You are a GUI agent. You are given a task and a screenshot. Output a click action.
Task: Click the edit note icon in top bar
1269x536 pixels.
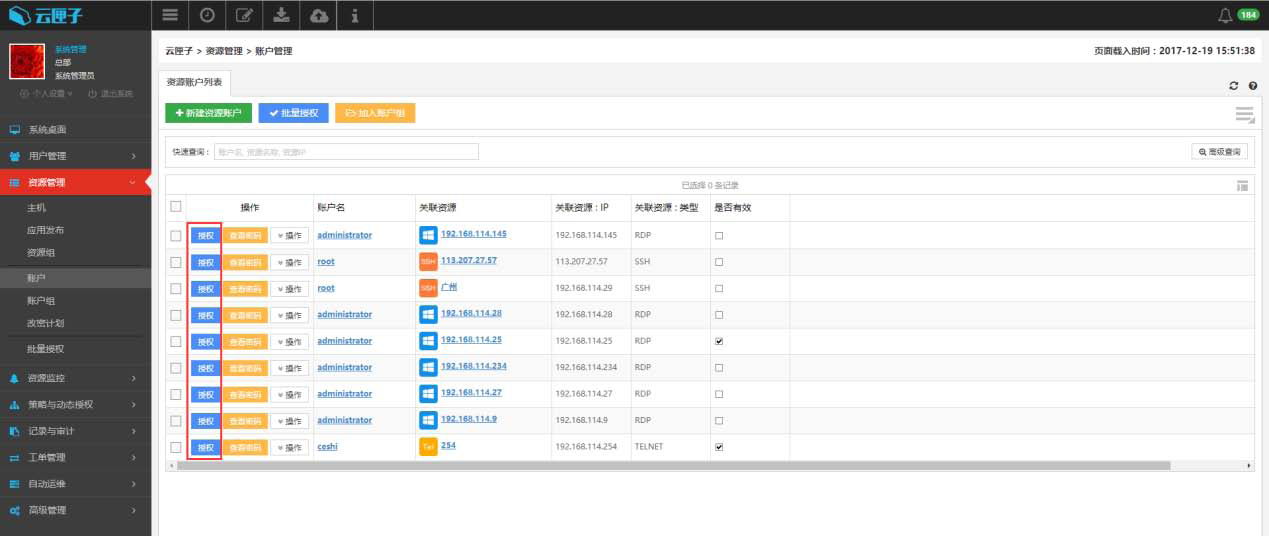click(244, 15)
